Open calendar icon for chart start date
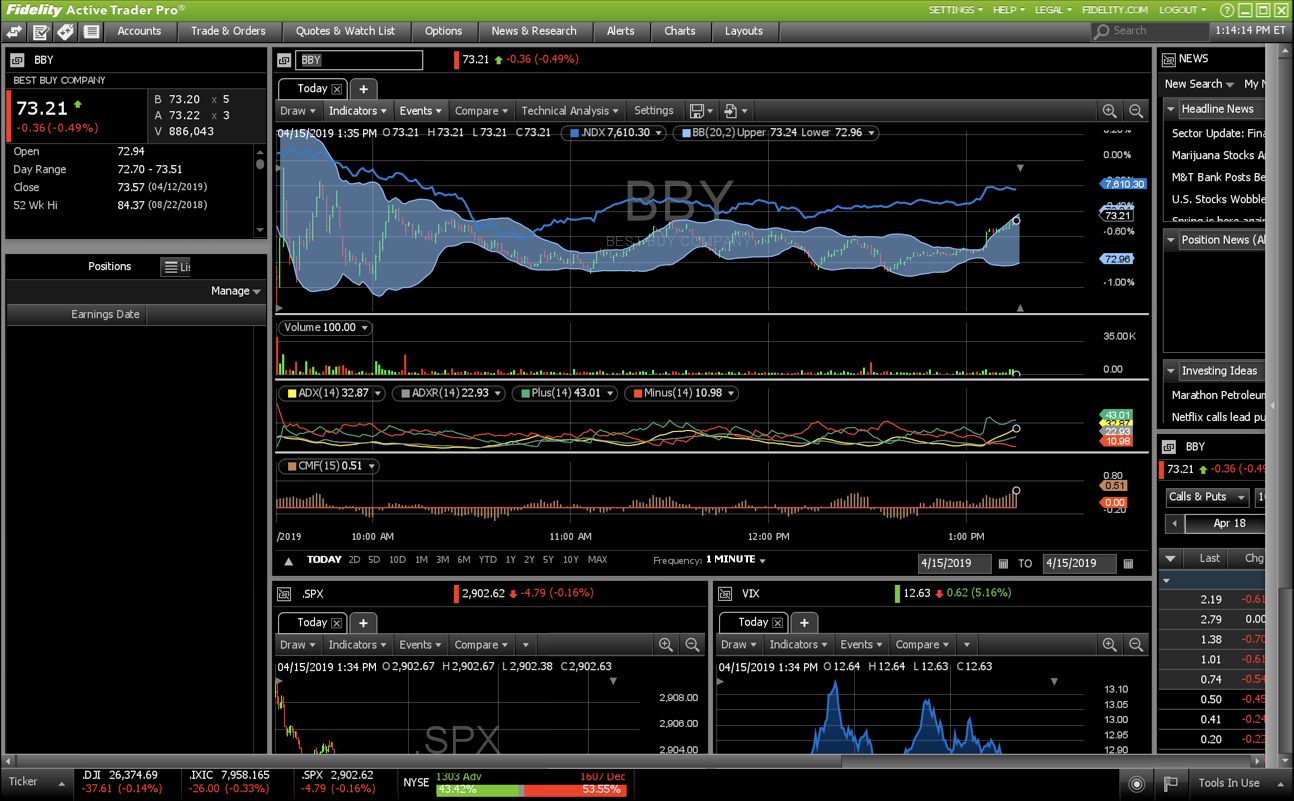Viewport: 1294px width, 801px height. [1003, 564]
